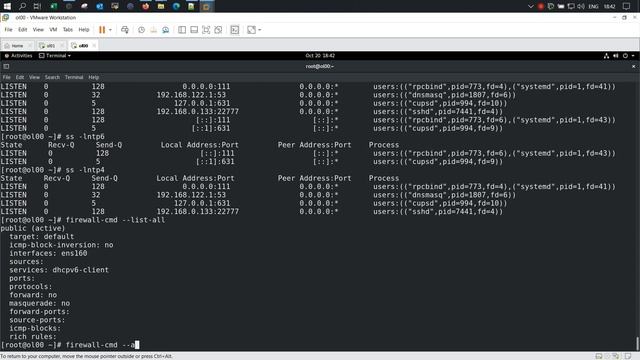
Task: Open Windows Start menu
Action: pos(7,6)
